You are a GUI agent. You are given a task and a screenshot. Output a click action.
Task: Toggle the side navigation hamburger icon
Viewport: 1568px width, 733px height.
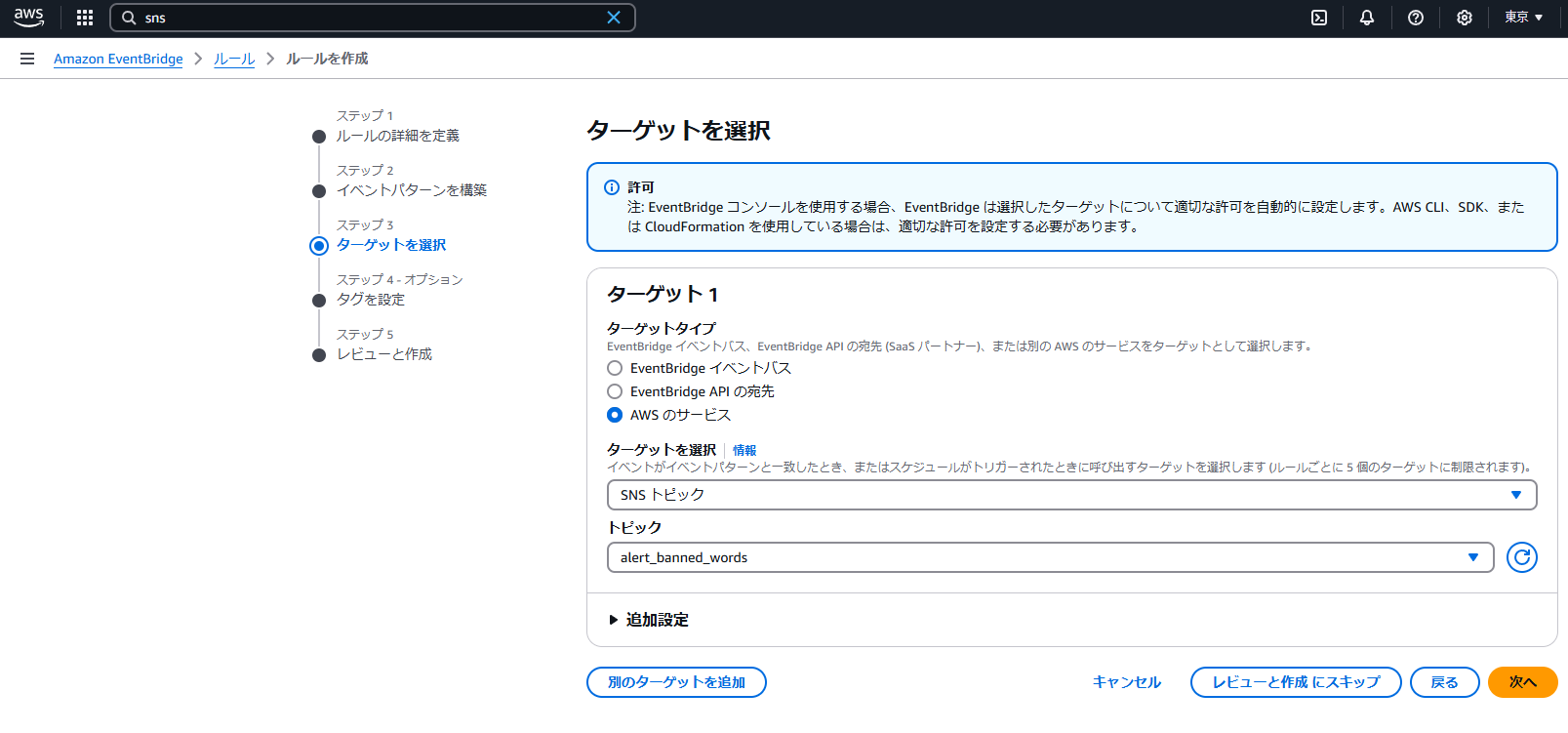click(27, 59)
